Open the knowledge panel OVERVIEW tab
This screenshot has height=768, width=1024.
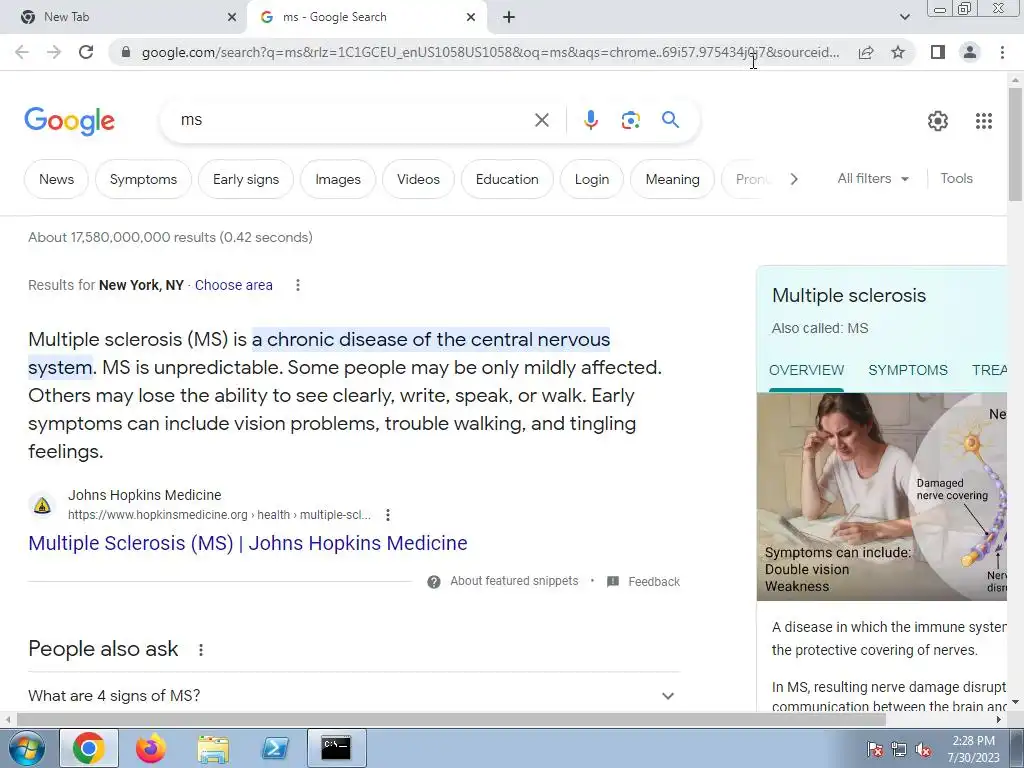click(x=807, y=370)
